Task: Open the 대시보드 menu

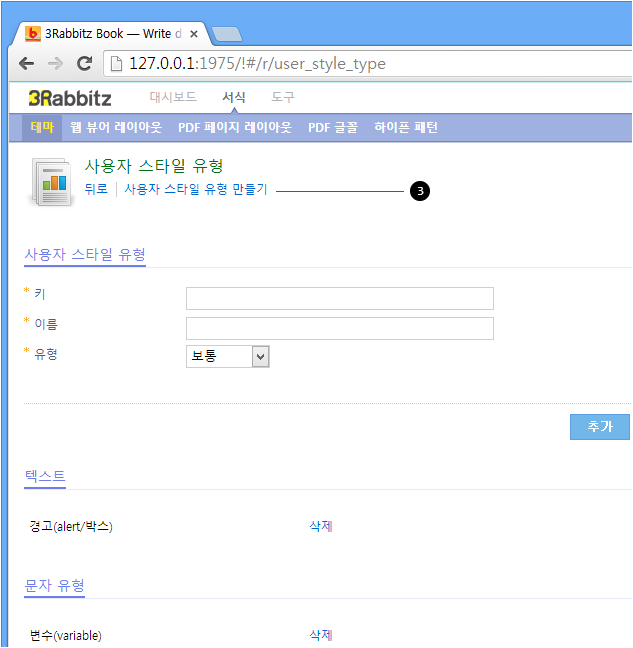Action: (173, 97)
